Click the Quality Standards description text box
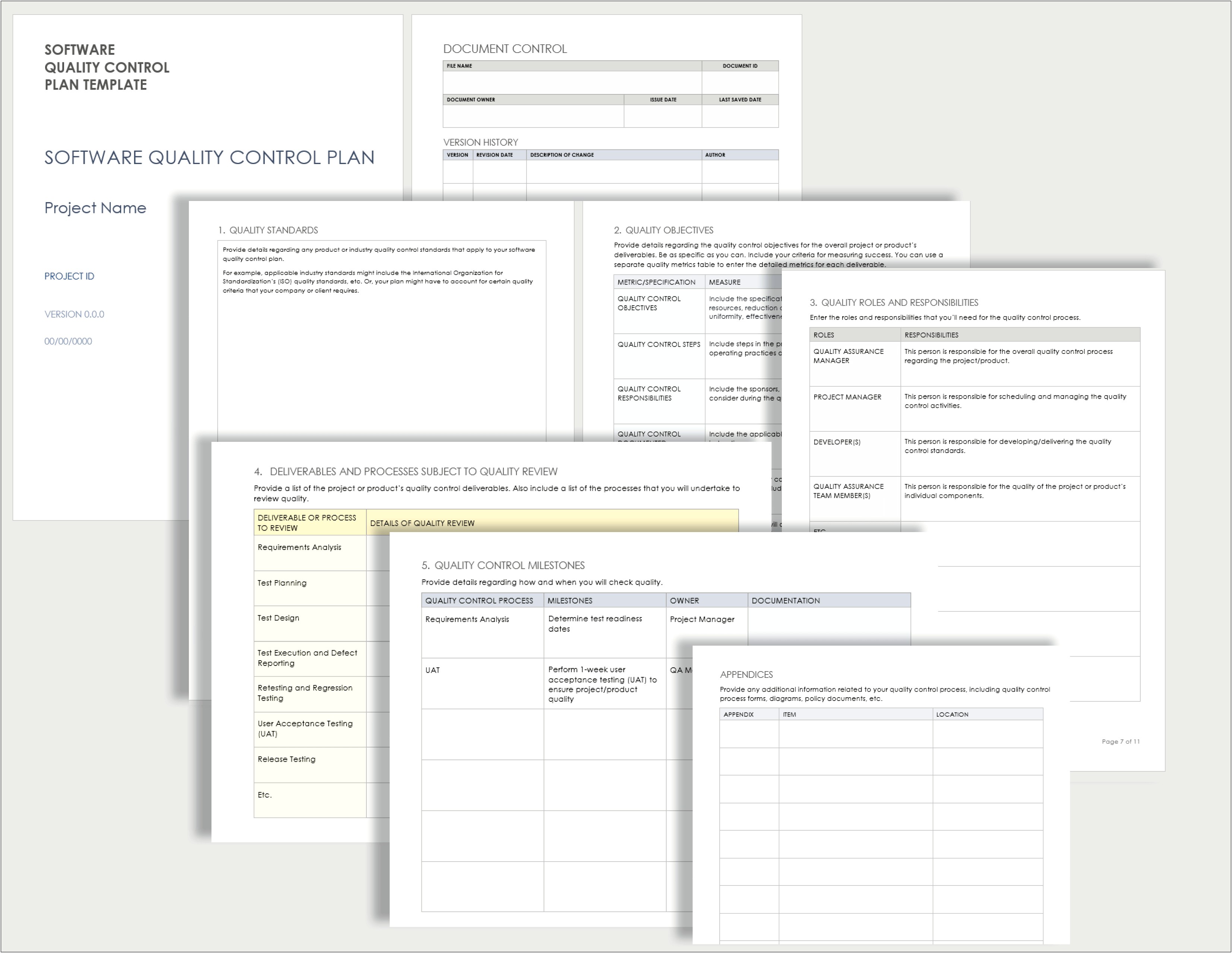 coord(381,341)
